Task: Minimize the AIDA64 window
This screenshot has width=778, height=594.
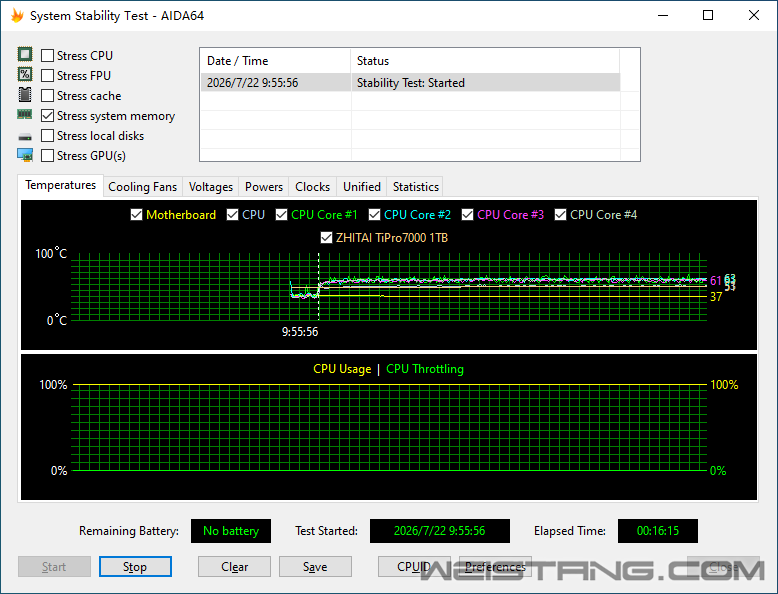Action: click(663, 15)
